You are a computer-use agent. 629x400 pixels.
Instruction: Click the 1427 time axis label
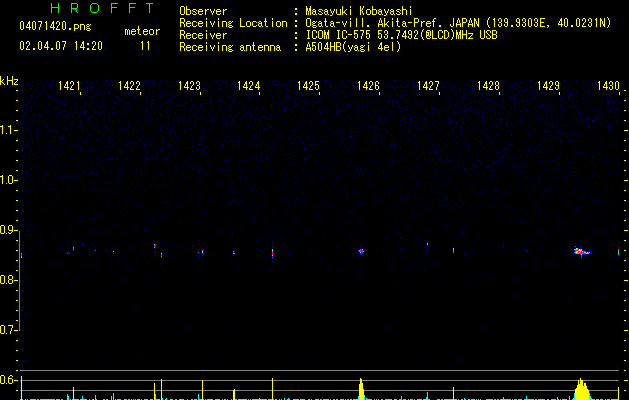[x=428, y=86]
